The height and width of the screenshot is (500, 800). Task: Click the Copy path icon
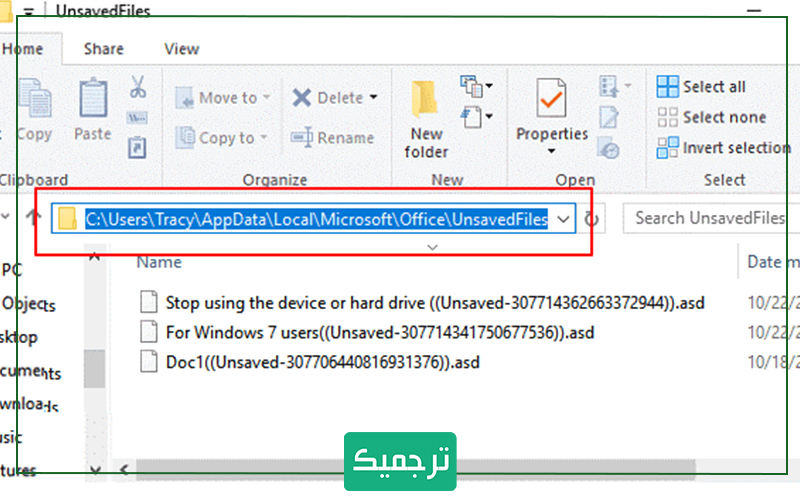(137, 118)
